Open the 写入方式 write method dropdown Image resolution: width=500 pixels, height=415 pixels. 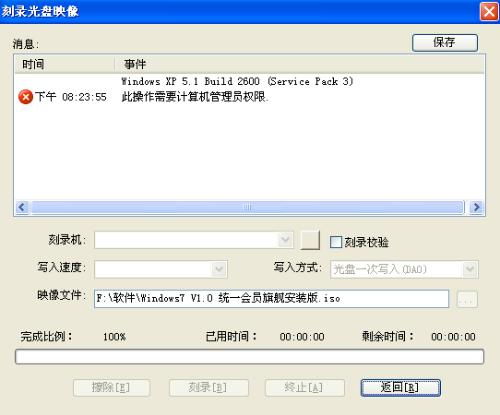point(404,269)
